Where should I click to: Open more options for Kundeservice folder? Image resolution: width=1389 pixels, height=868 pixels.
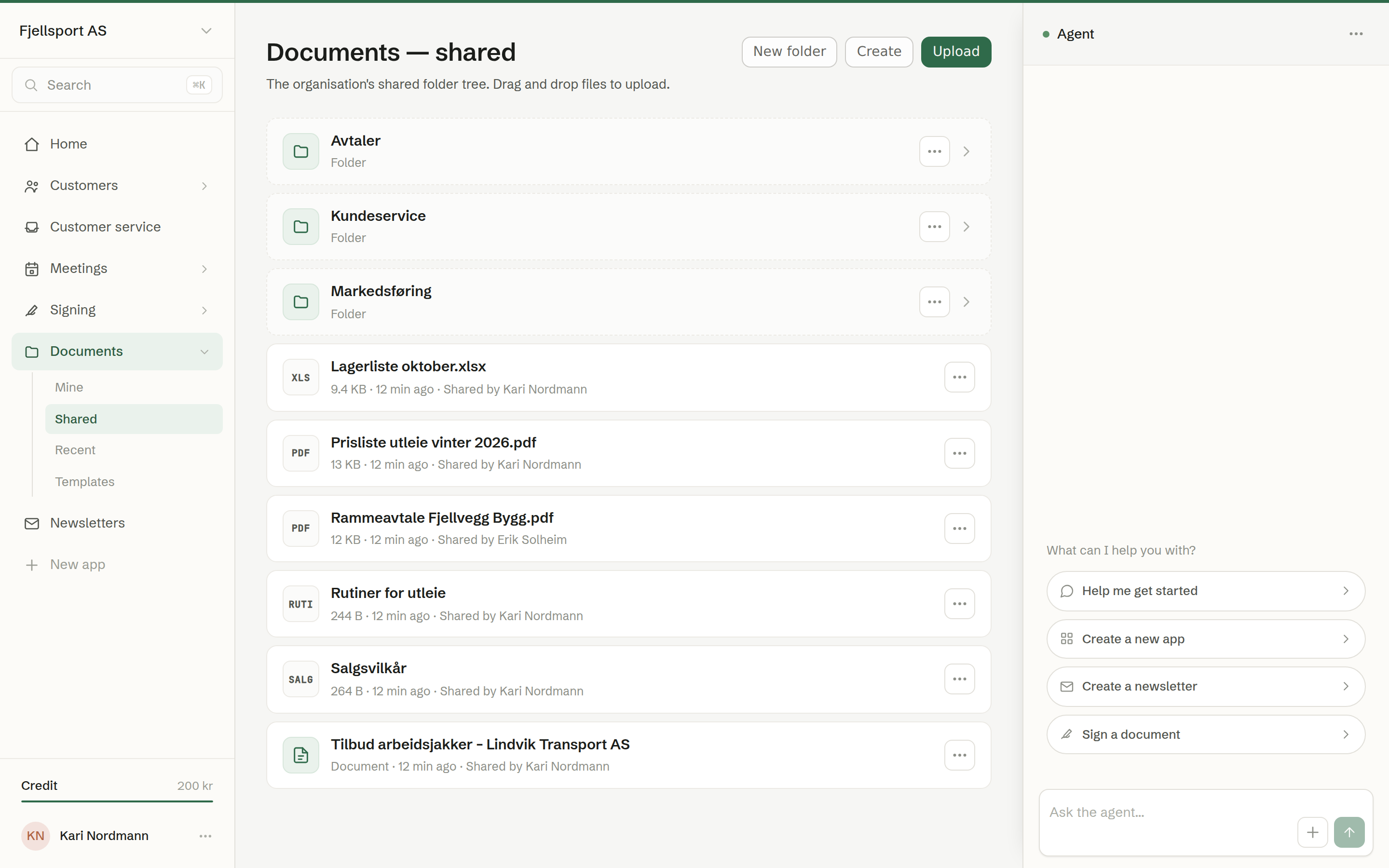(x=934, y=227)
